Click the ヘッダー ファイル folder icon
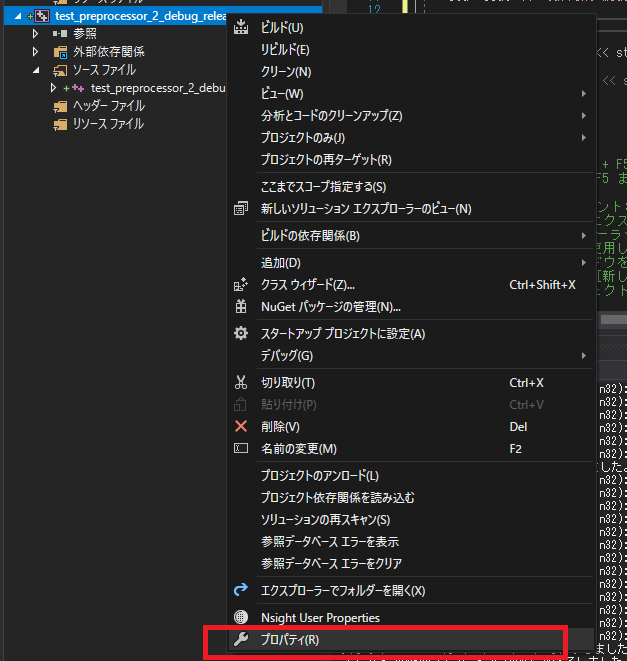 tap(60, 106)
